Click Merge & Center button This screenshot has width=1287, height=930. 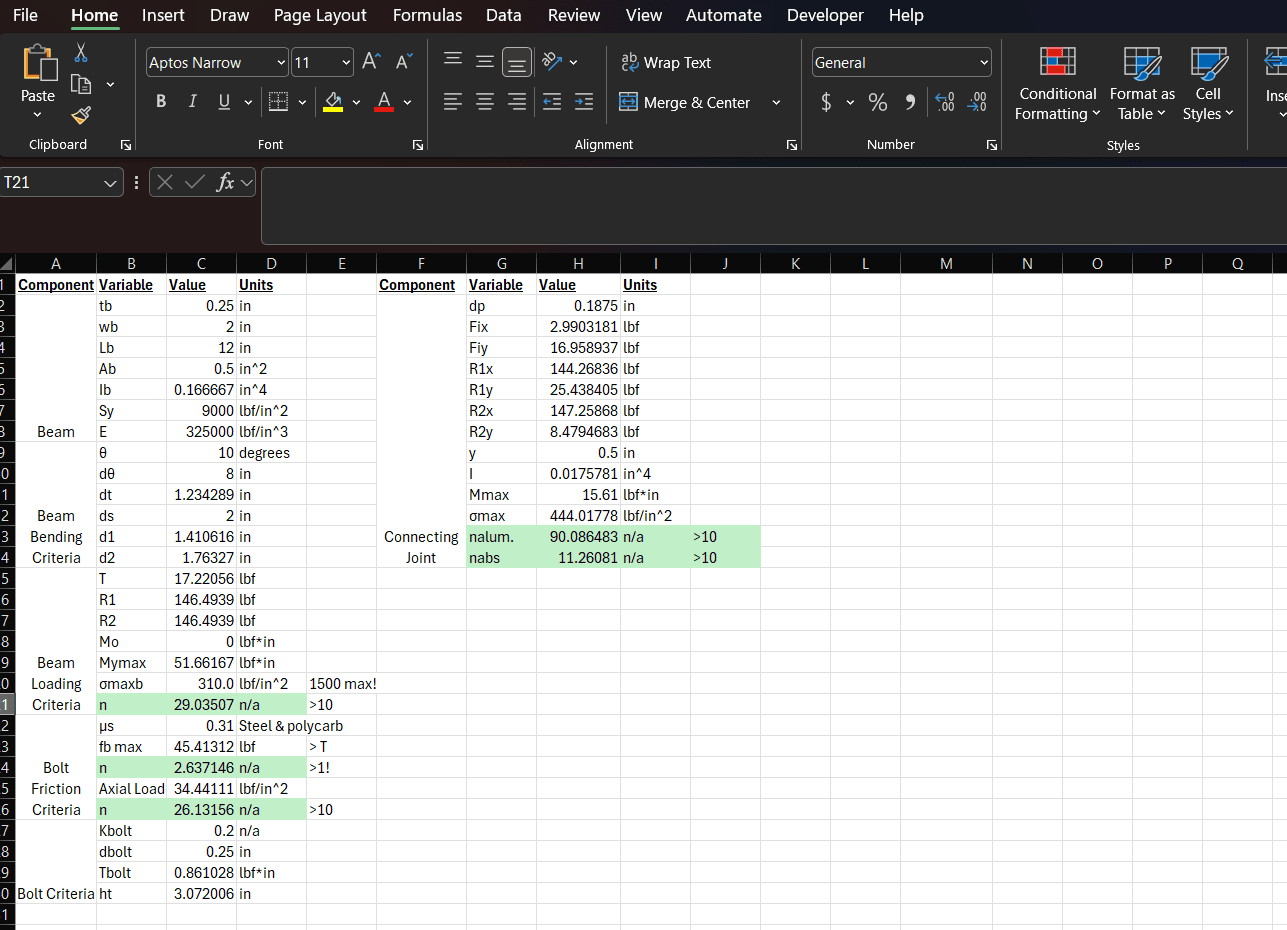pyautogui.click(x=685, y=102)
